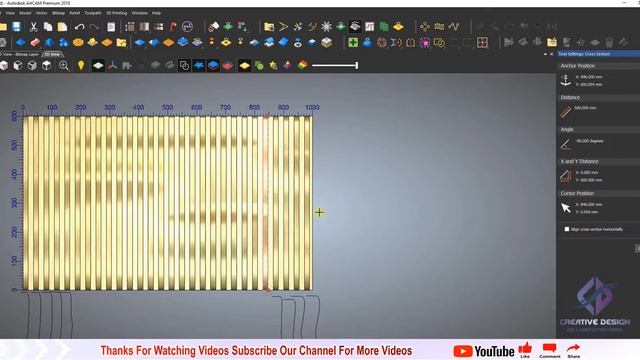This screenshot has width=640, height=360.
Task: Open the Model menu
Action: pyautogui.click(x=25, y=13)
